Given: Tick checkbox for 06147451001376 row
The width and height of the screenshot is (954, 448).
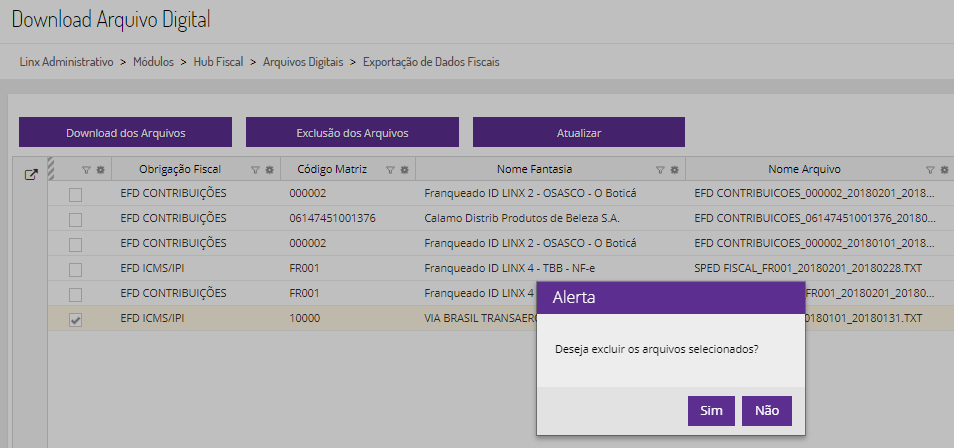Looking at the screenshot, I should coord(75,219).
